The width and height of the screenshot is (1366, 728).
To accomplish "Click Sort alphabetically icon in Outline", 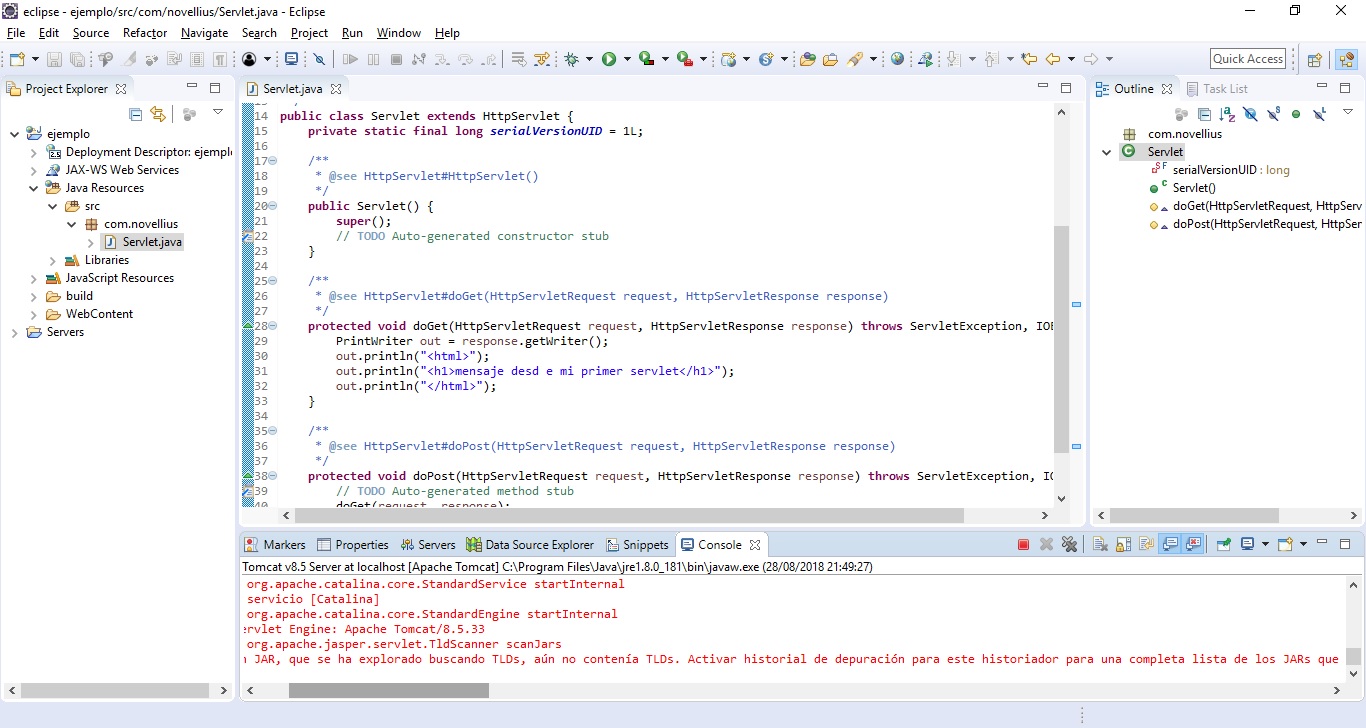I will point(1227,114).
